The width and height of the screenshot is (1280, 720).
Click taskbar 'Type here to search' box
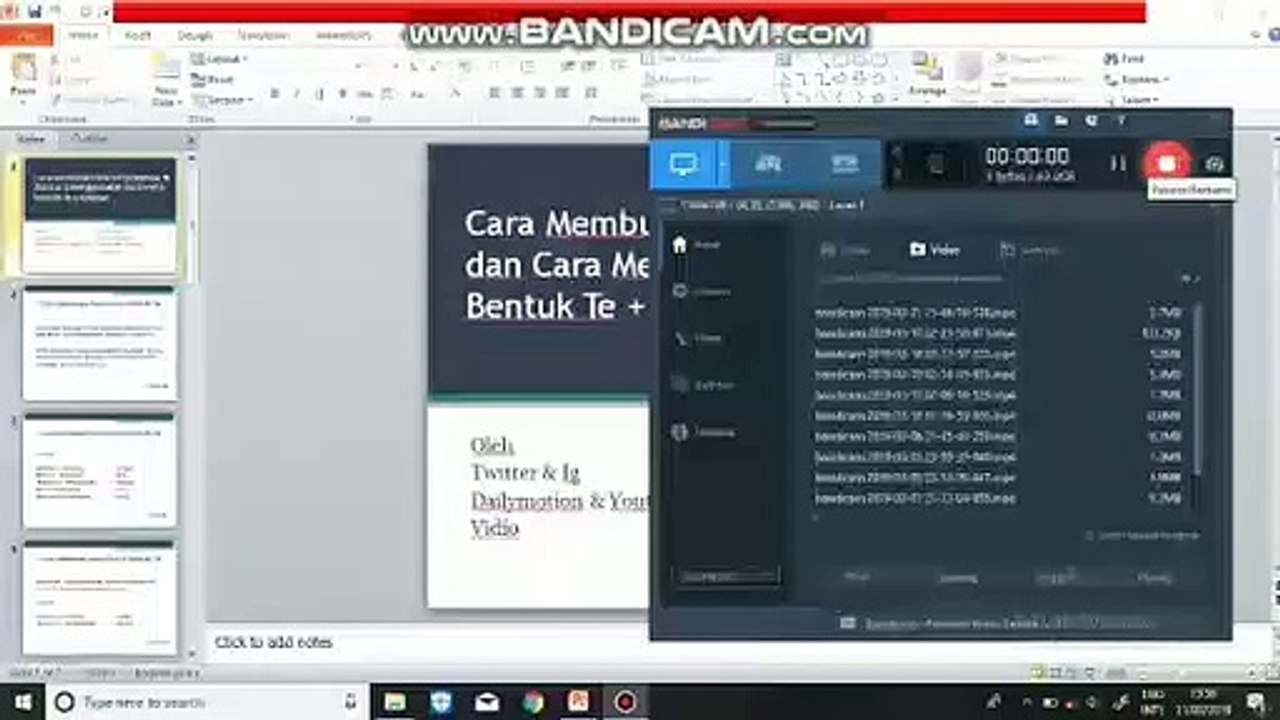tap(208, 702)
